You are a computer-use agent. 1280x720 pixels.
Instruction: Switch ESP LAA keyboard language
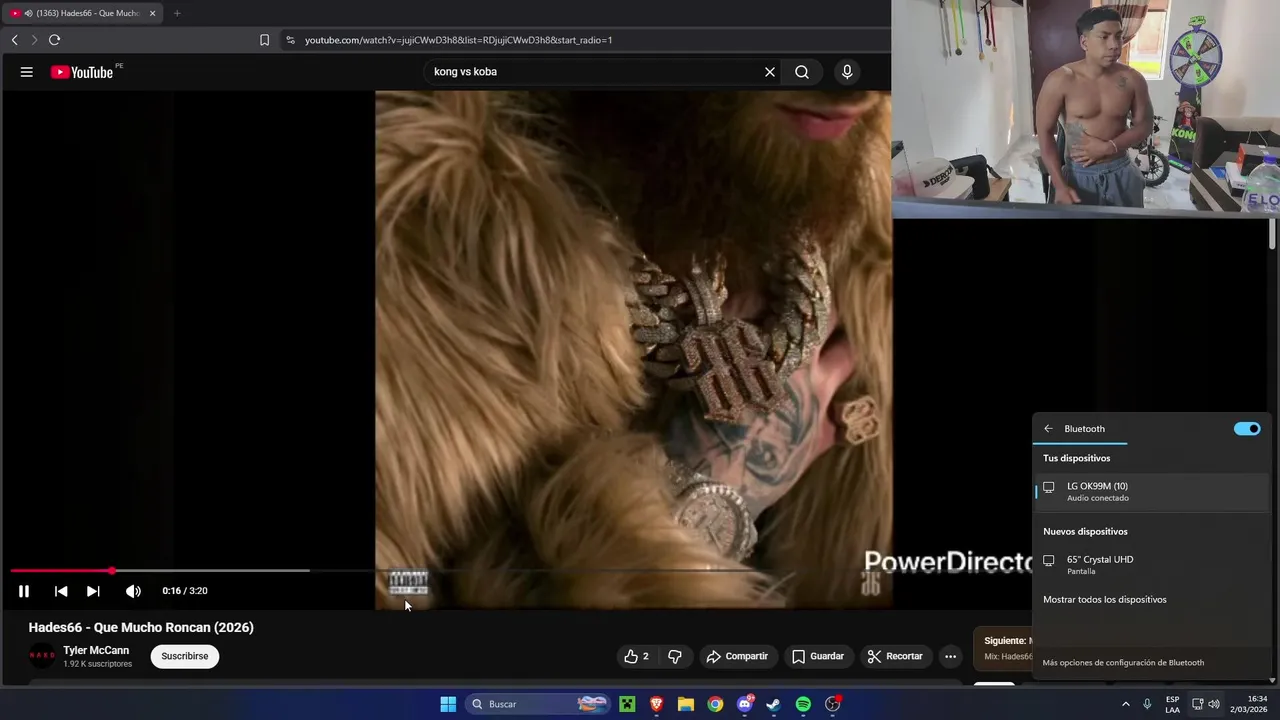[x=1172, y=704]
